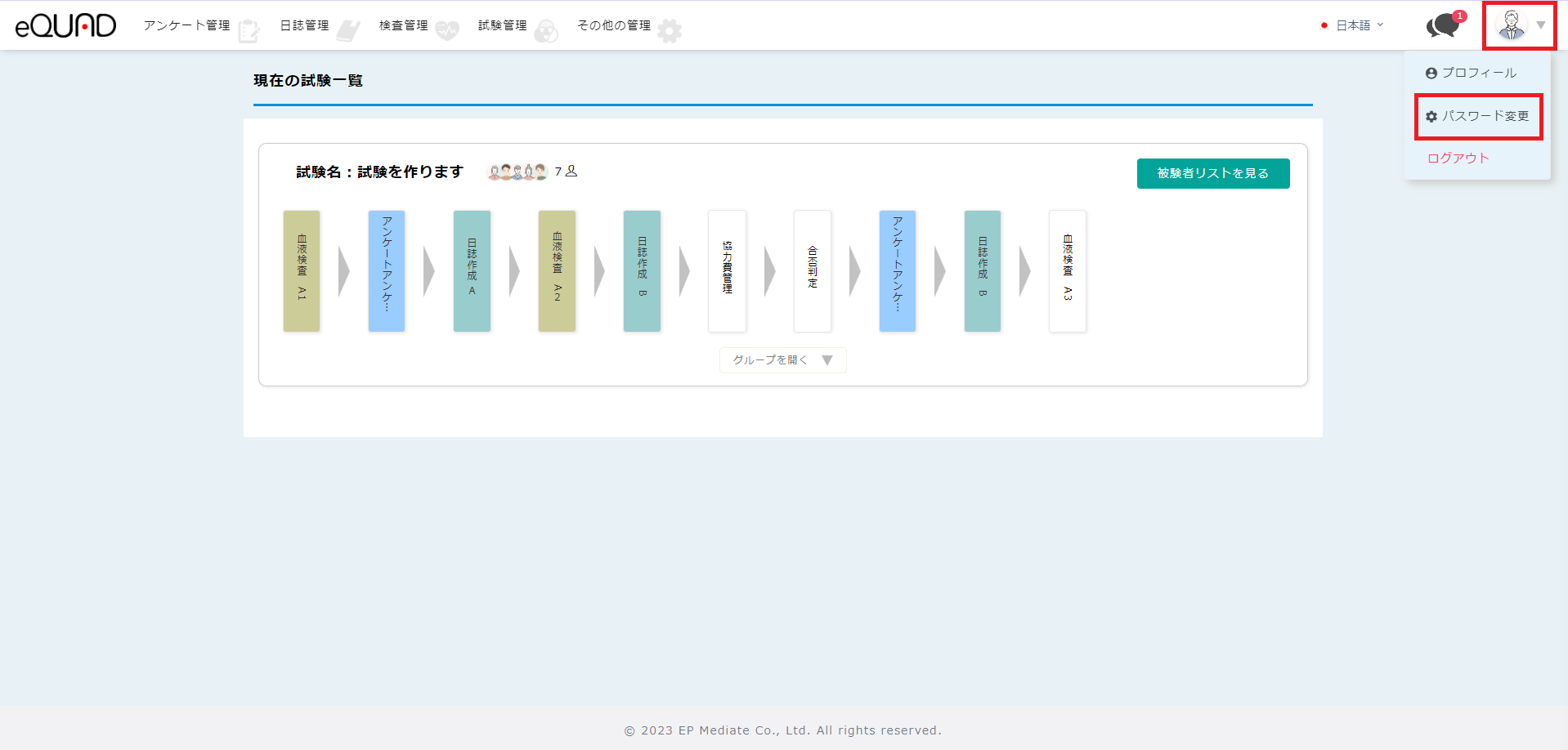Image resolution: width=1568 pixels, height=750 pixels.
Task: Click the eQUAD logo
Action: [x=65, y=25]
